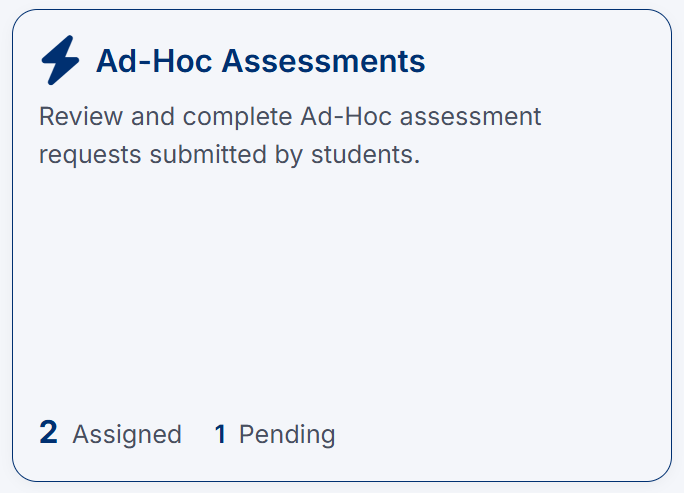
Task: Click the Pending count number 1
Action: tap(220, 435)
